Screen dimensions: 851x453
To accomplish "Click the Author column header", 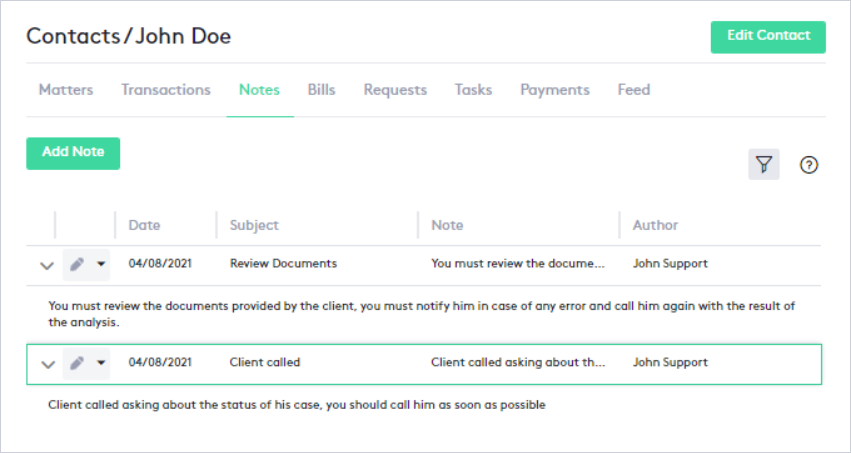I will coord(655,225).
